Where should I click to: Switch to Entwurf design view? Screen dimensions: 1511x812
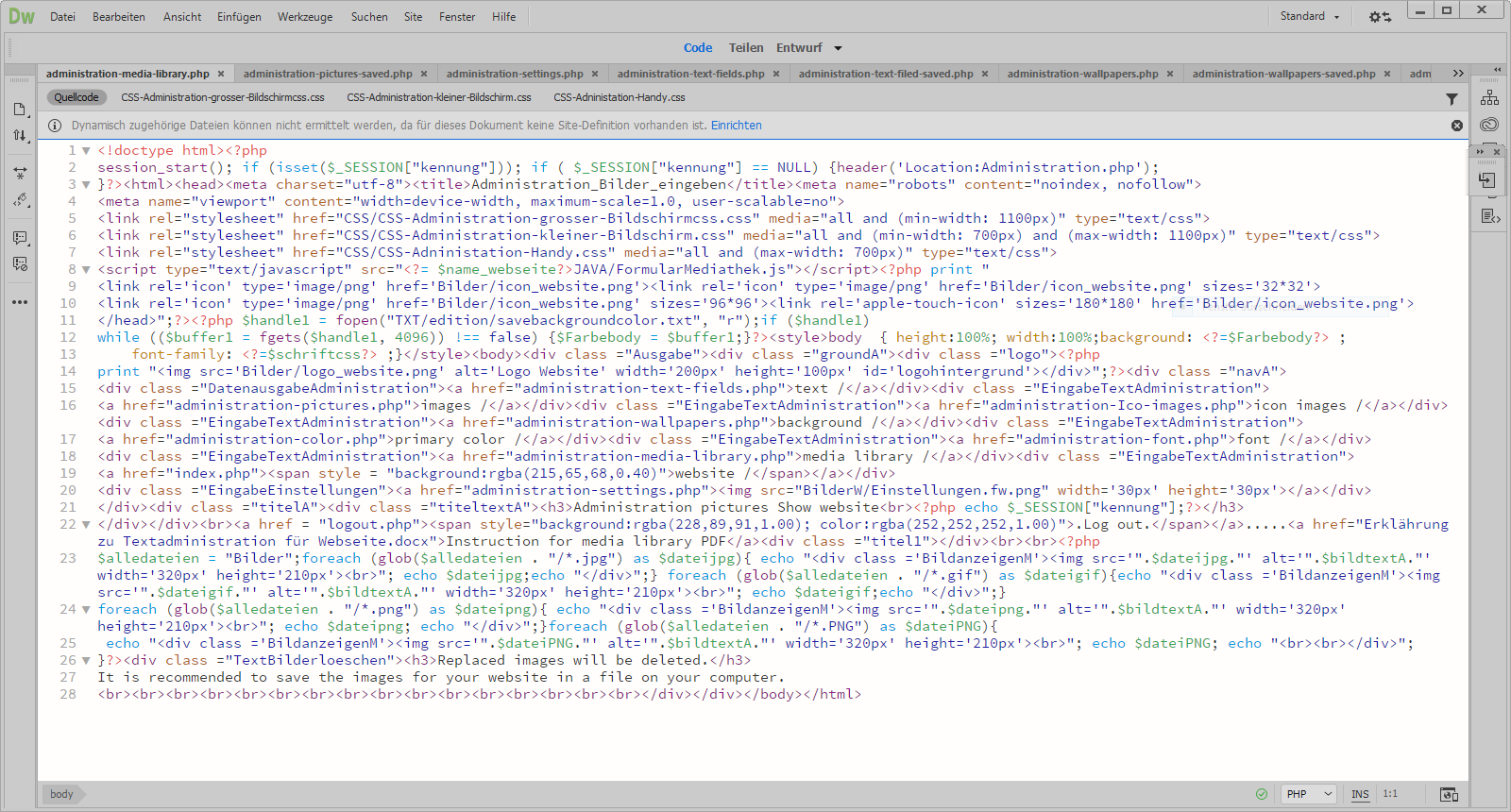tap(799, 48)
